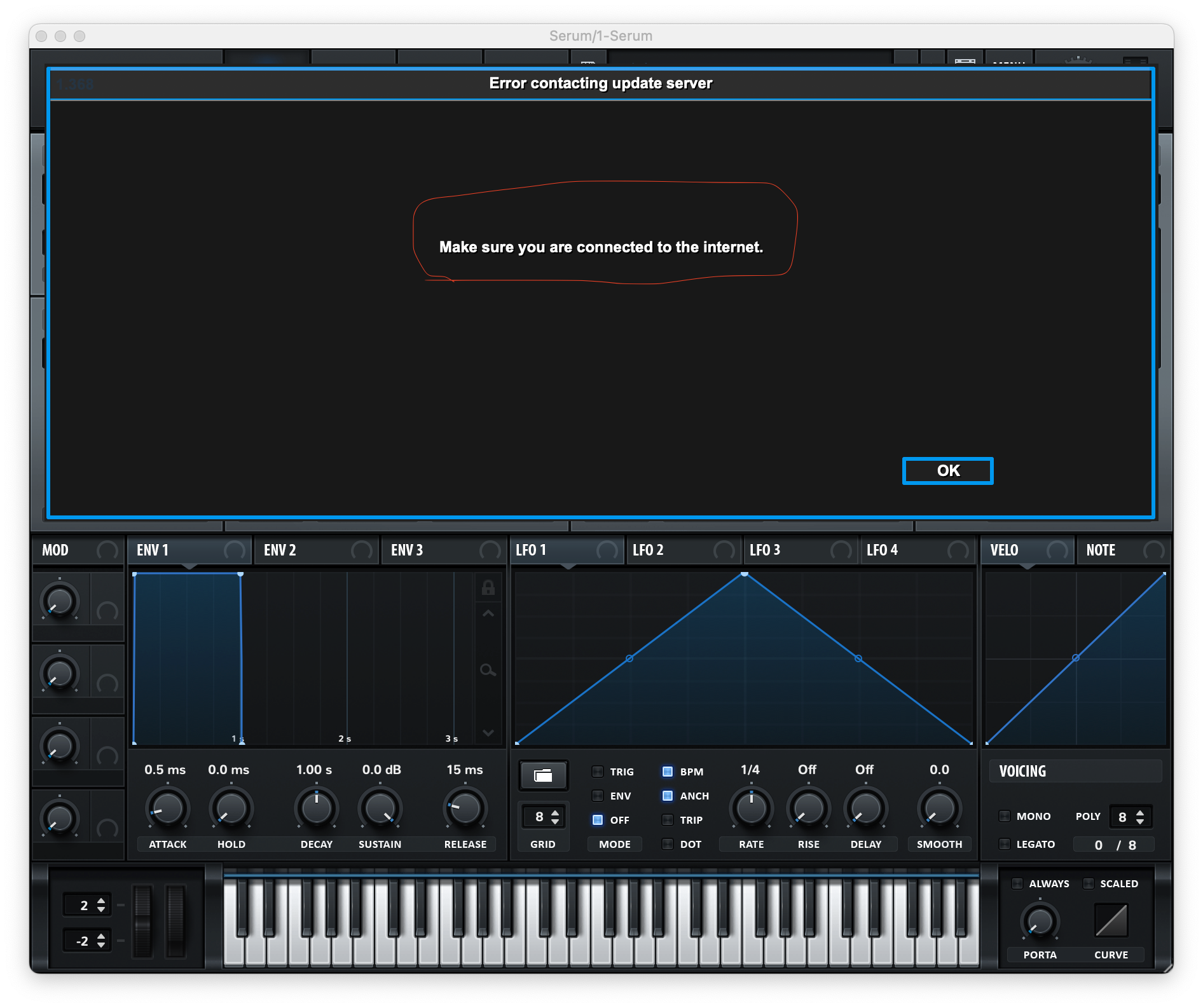Viewport: 1203px width, 1008px height.
Task: Click the VELO curve midpoint handle
Action: pos(1076,658)
